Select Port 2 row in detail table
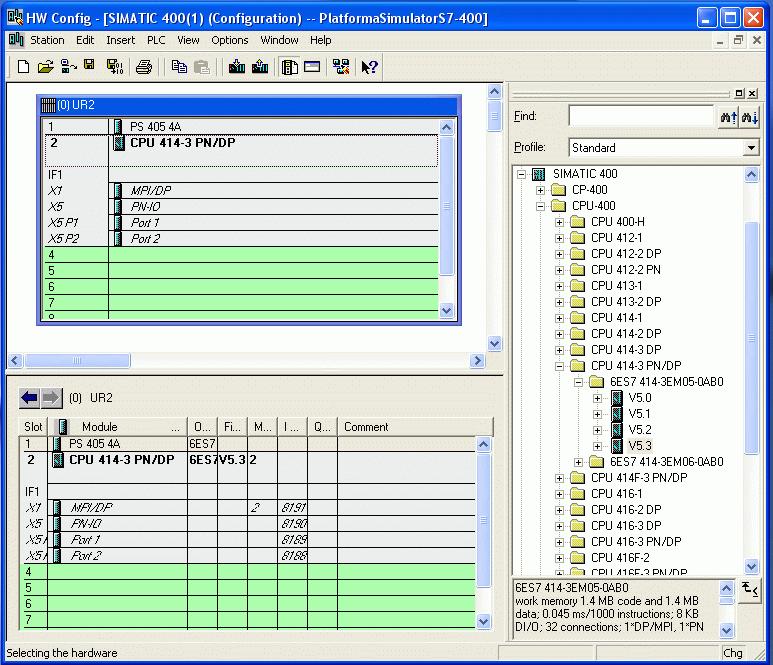This screenshot has width=773, height=665. coord(247,556)
